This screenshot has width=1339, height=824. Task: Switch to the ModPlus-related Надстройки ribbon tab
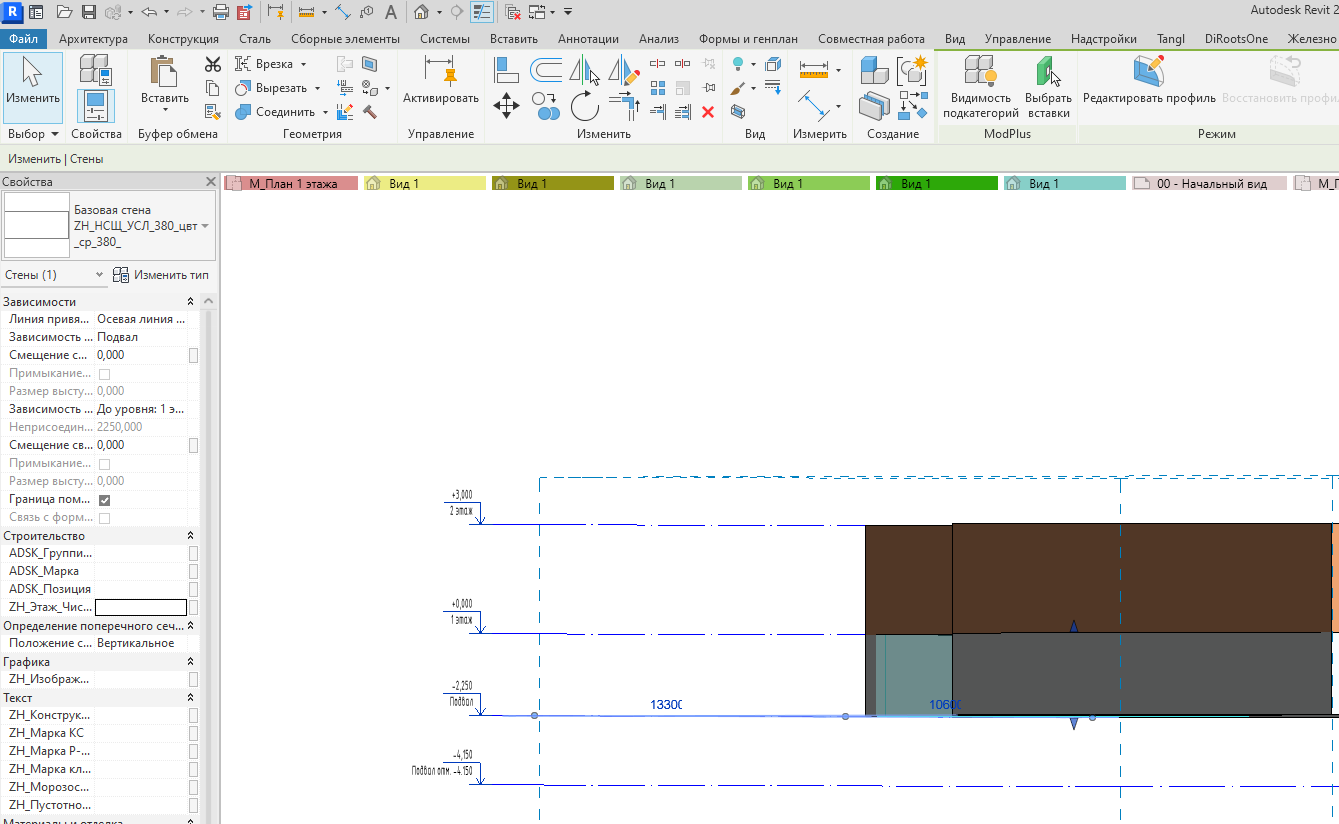(1103, 39)
